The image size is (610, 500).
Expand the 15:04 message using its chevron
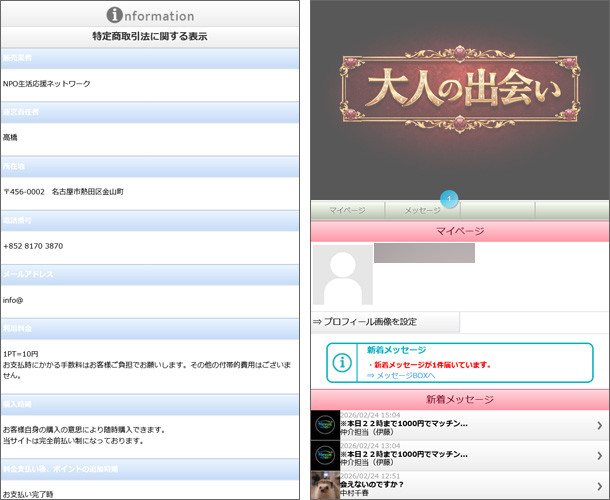599,426
